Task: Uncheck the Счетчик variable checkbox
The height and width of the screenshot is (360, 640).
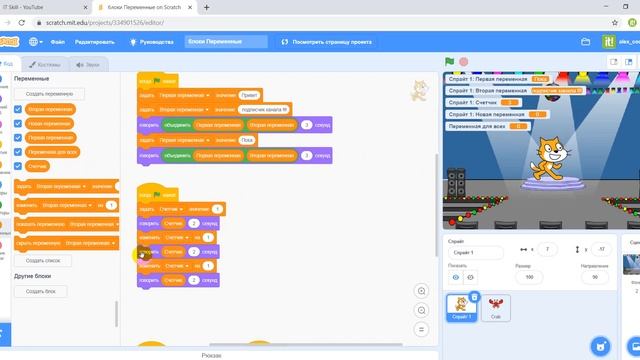Action: tap(18, 166)
